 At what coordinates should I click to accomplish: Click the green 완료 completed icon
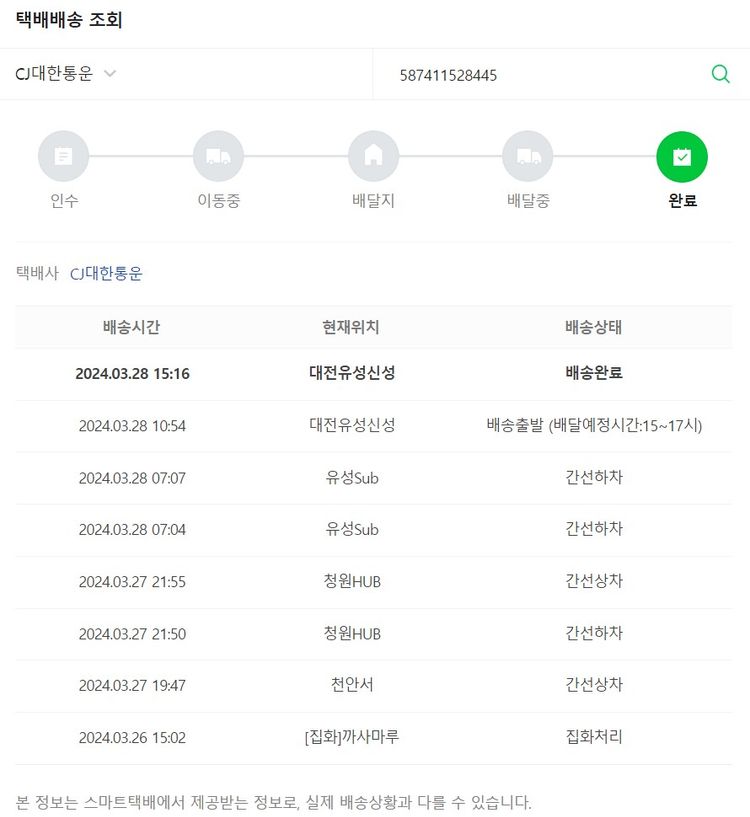682,156
